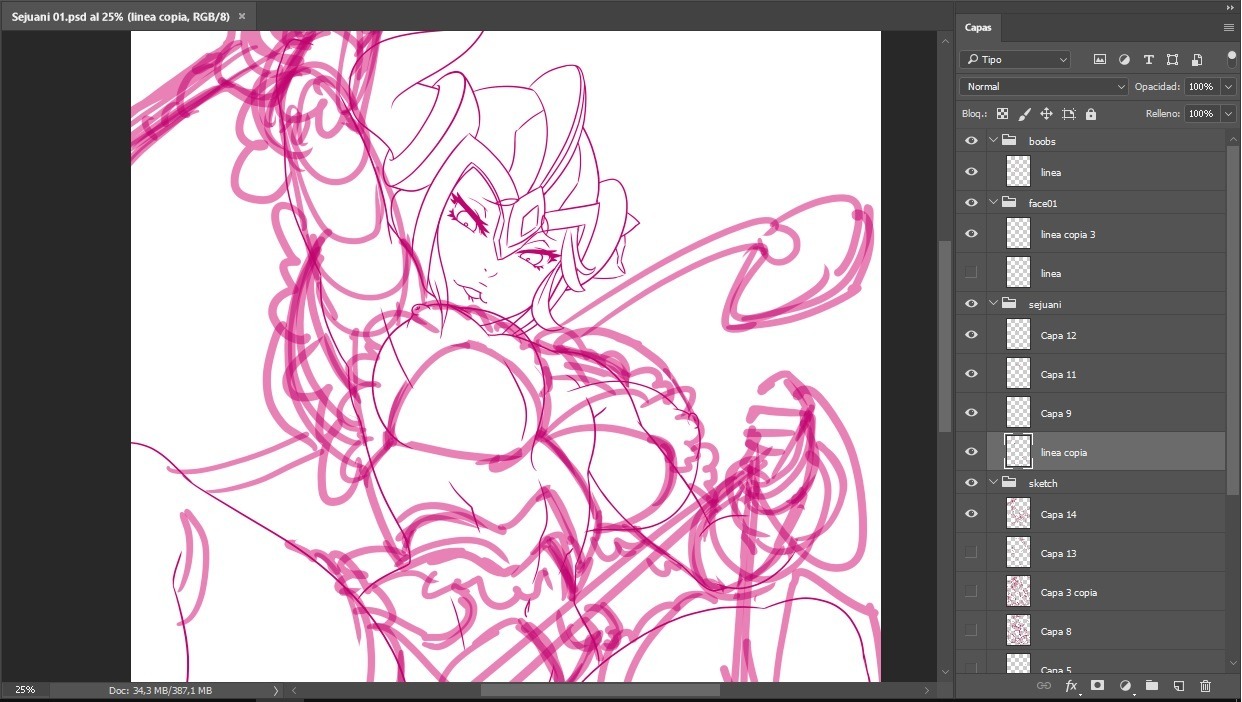Hide the sejuani group
Image resolution: width=1242 pixels, height=702 pixels.
click(971, 303)
